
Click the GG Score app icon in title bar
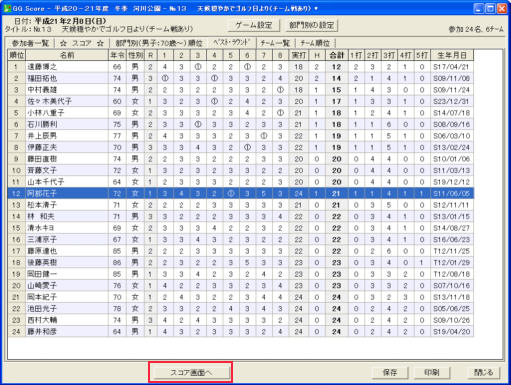pos(6,8)
